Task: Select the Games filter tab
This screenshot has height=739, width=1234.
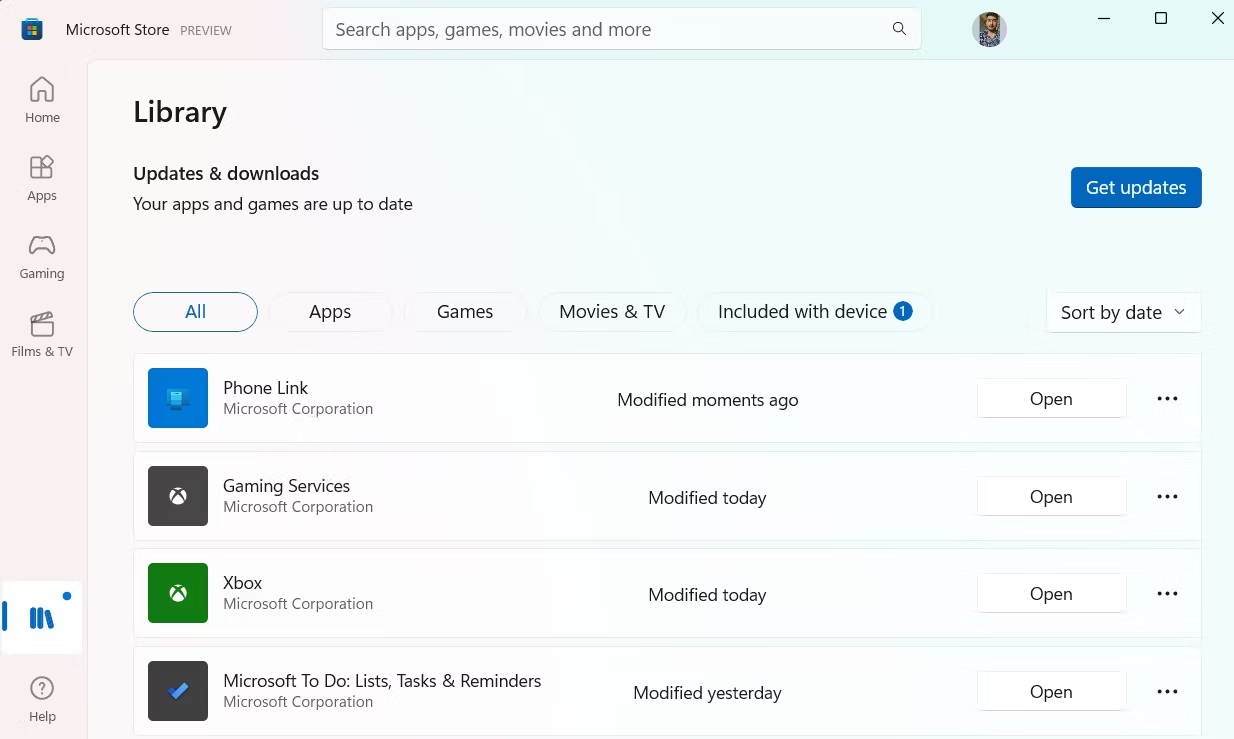Action: 465,312
